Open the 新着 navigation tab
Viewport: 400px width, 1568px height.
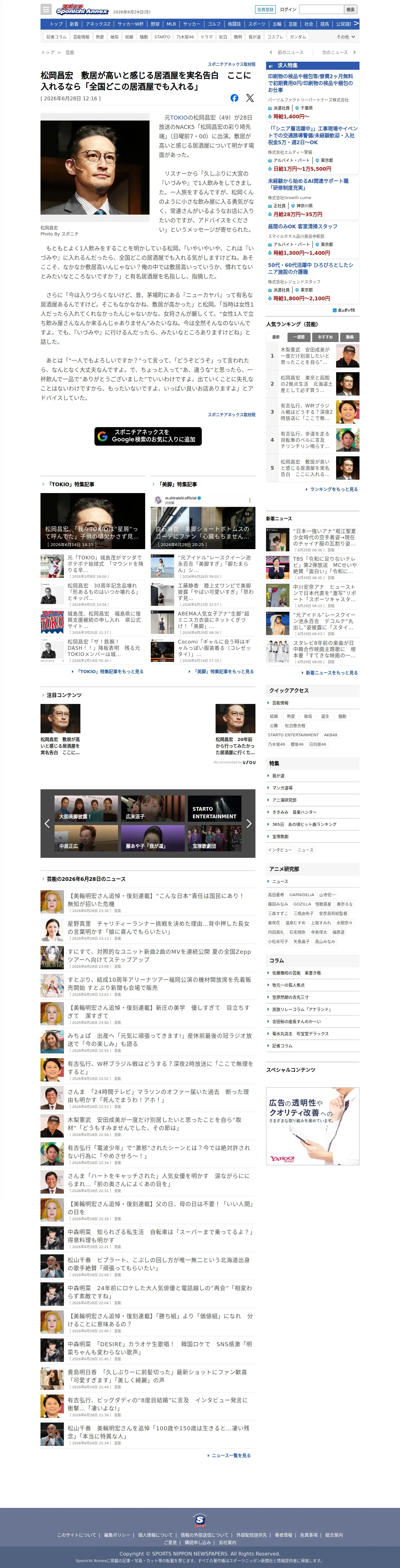click(74, 24)
